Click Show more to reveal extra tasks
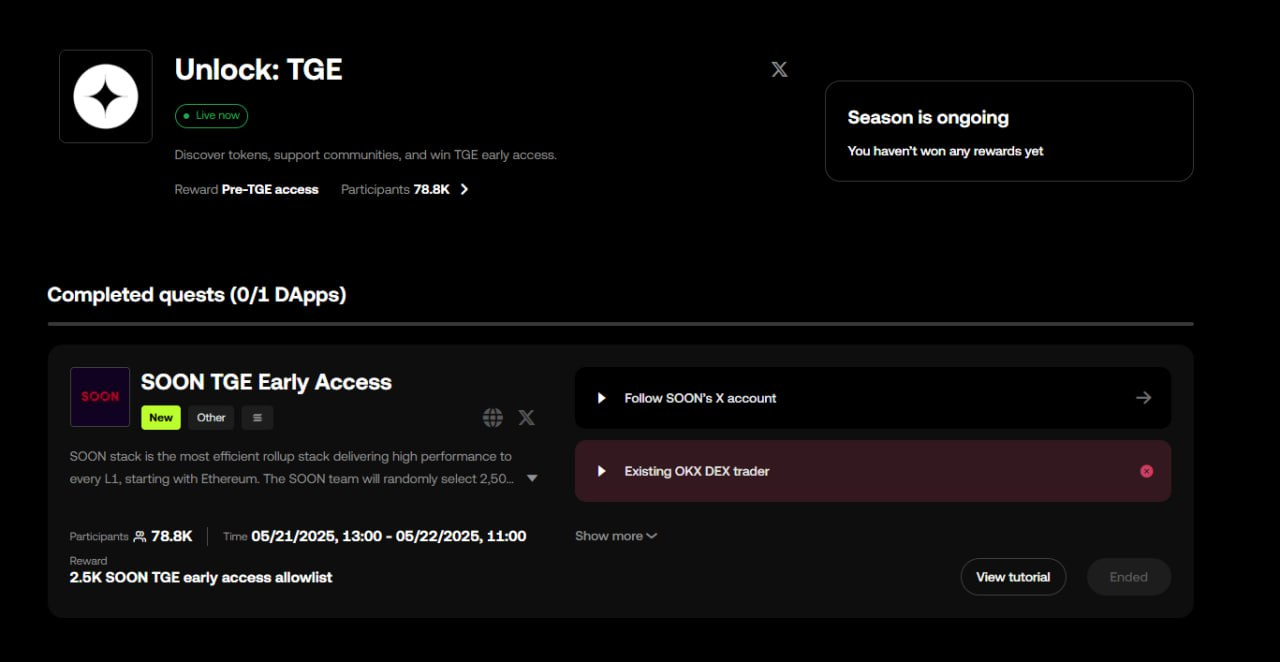 click(616, 536)
